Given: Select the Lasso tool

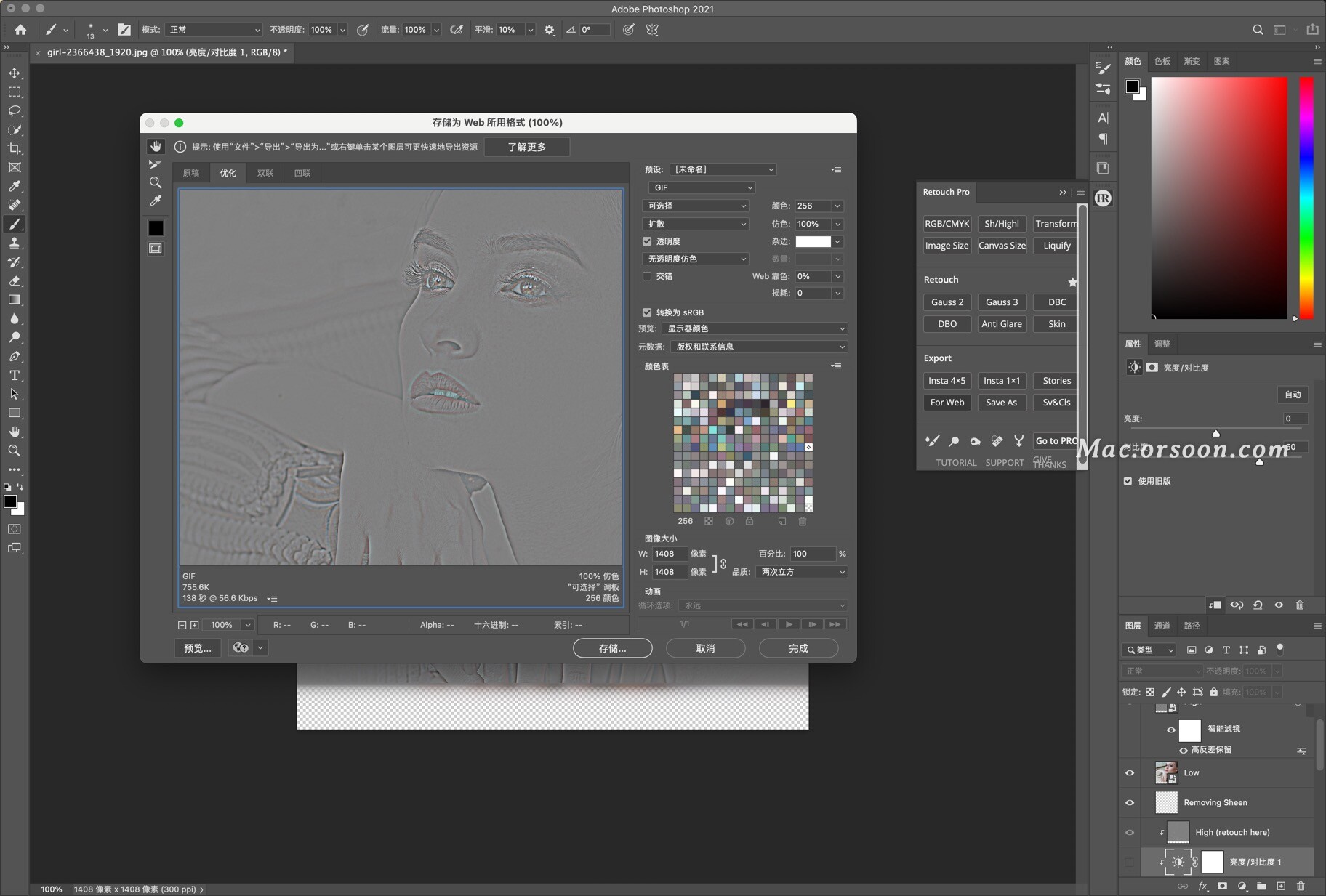Looking at the screenshot, I should (15, 111).
